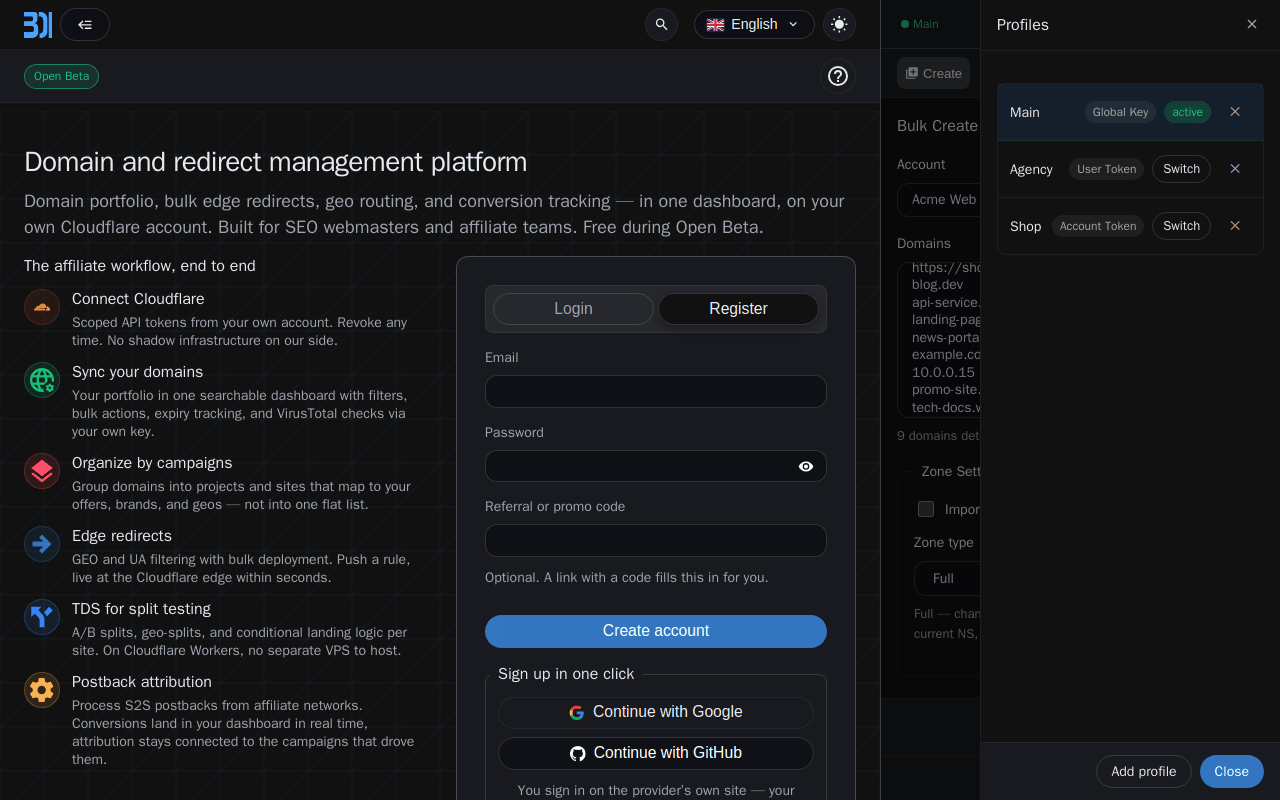Click the Global Key badge
Screen dimensions: 1280x800
click(1120, 112)
